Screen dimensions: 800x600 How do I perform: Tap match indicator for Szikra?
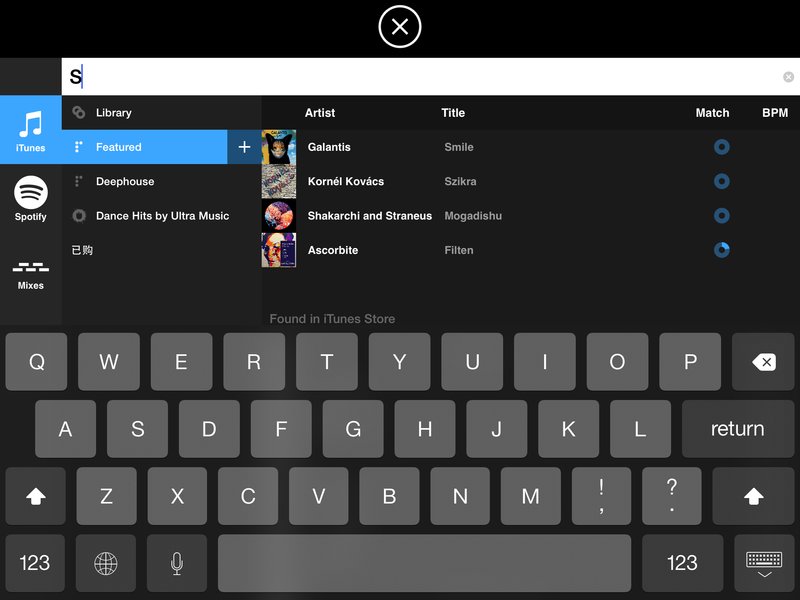pos(721,181)
